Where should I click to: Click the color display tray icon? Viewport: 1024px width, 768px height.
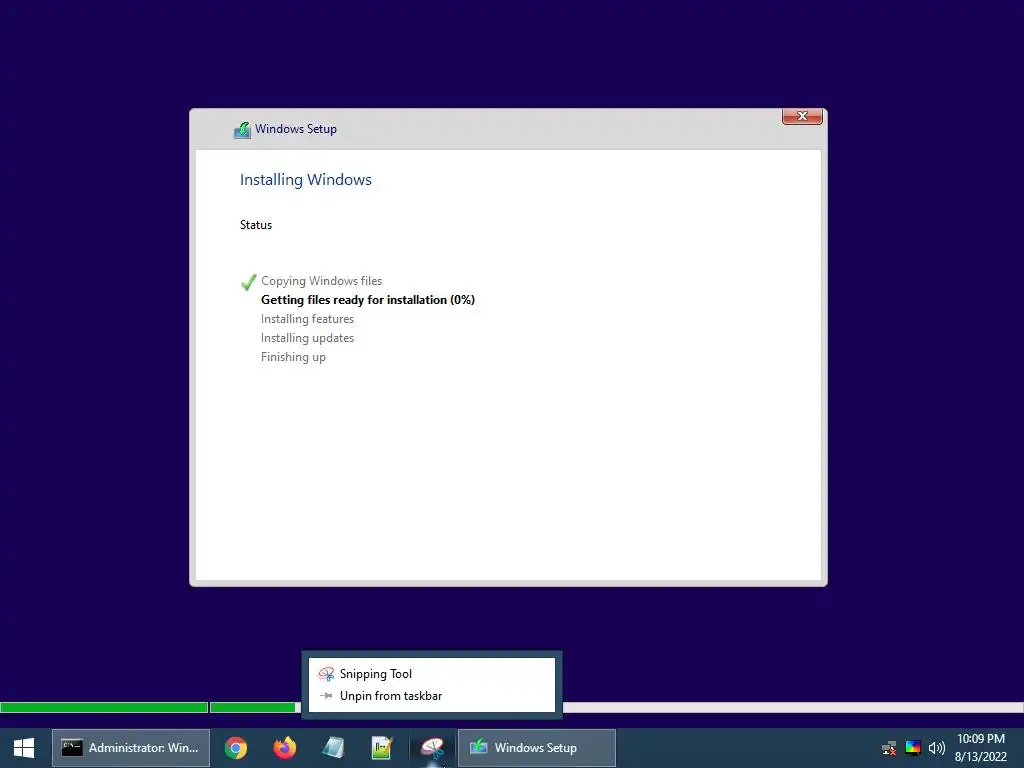click(x=913, y=748)
